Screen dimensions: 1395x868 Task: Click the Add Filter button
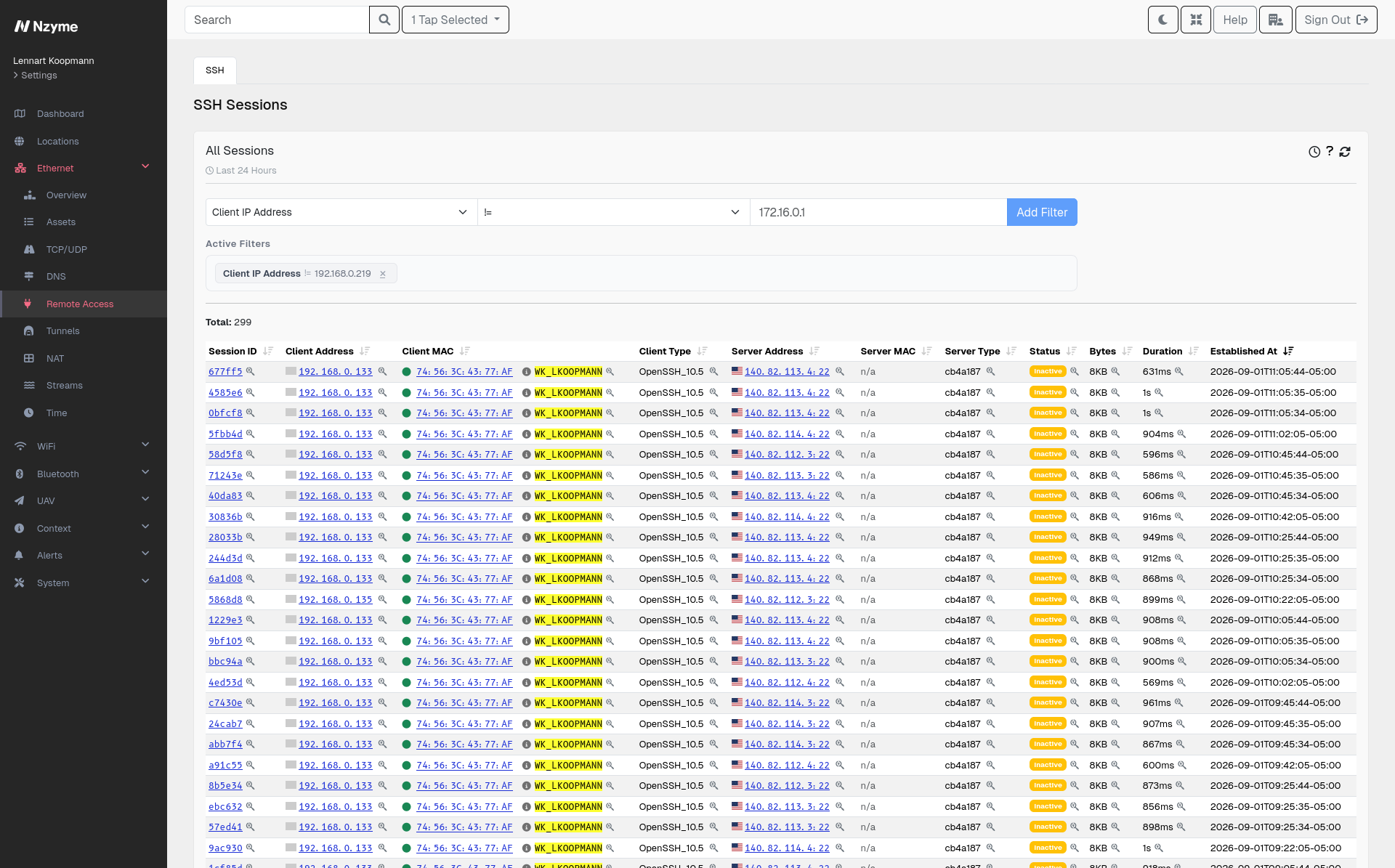1042,212
